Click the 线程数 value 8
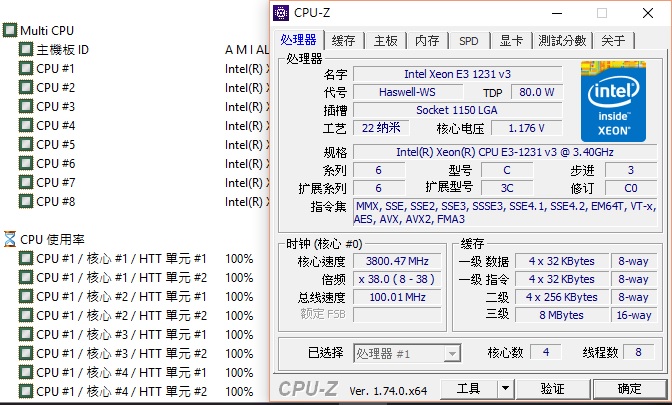This screenshot has width=672, height=405. [x=638, y=352]
